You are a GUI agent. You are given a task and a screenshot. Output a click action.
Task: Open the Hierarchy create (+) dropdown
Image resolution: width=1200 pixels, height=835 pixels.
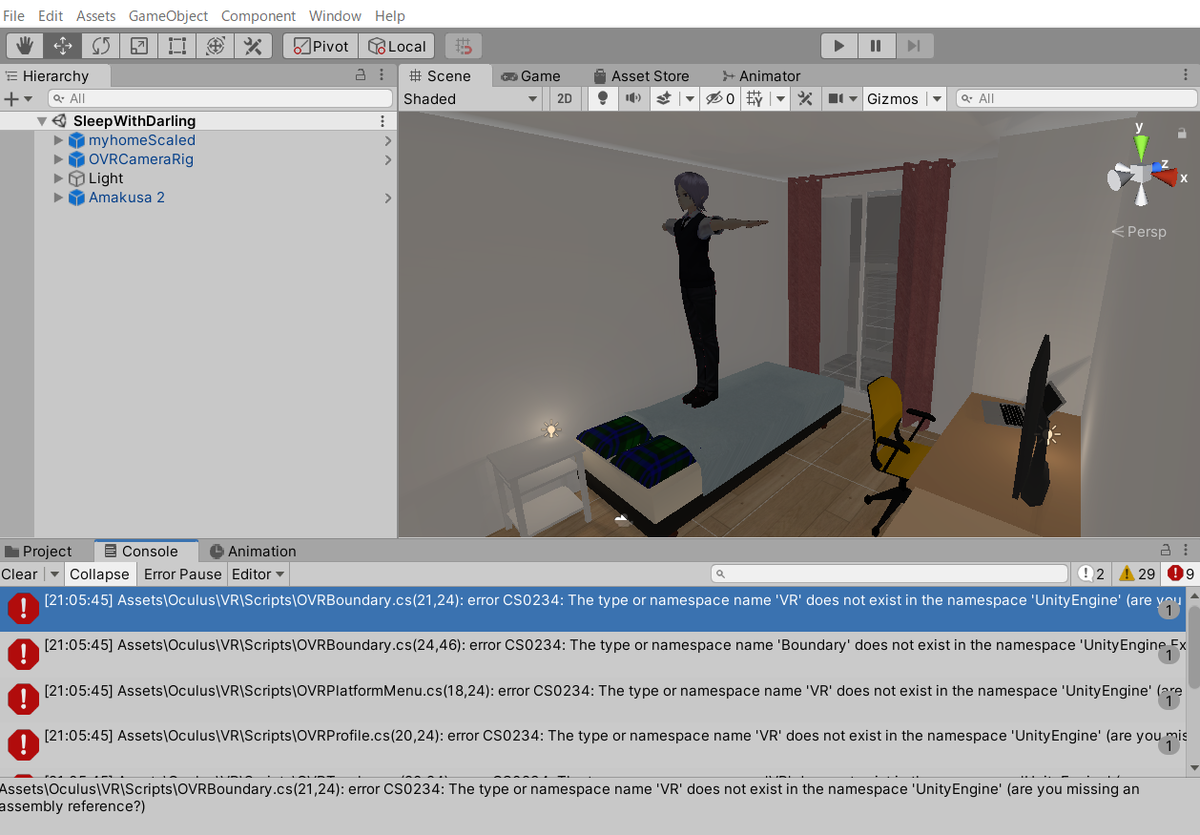[18, 99]
